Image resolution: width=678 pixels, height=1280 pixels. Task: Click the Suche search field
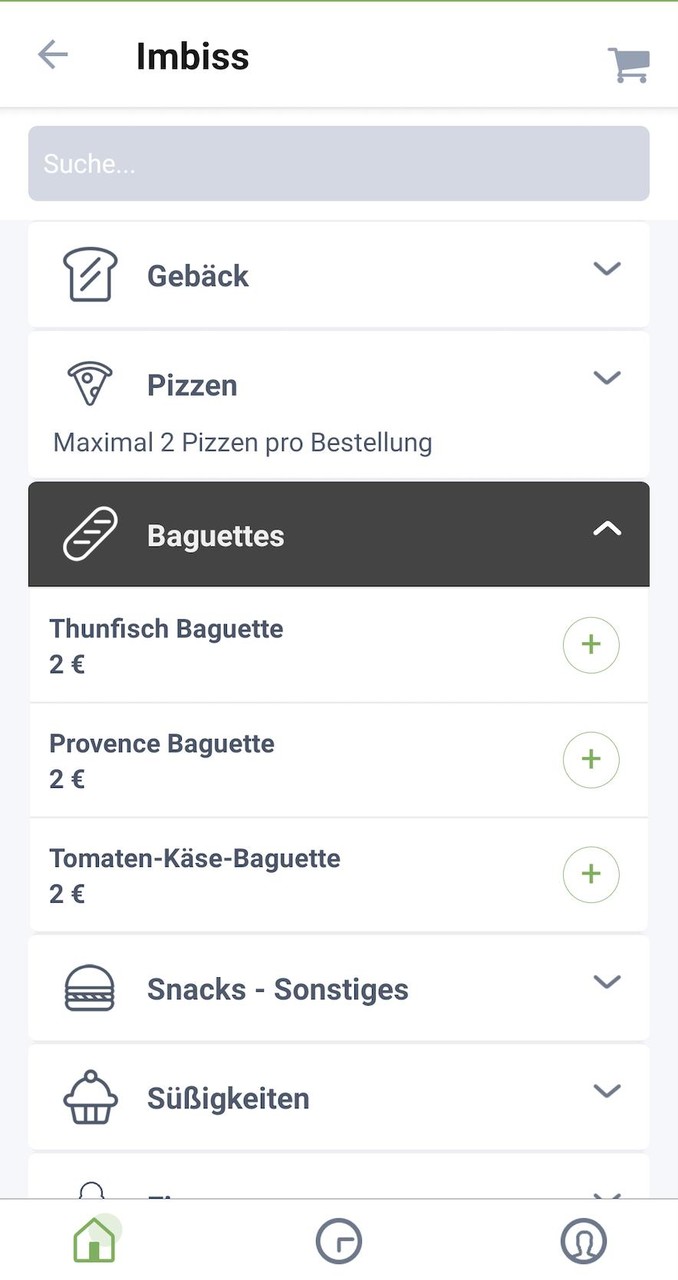pyautogui.click(x=338, y=163)
